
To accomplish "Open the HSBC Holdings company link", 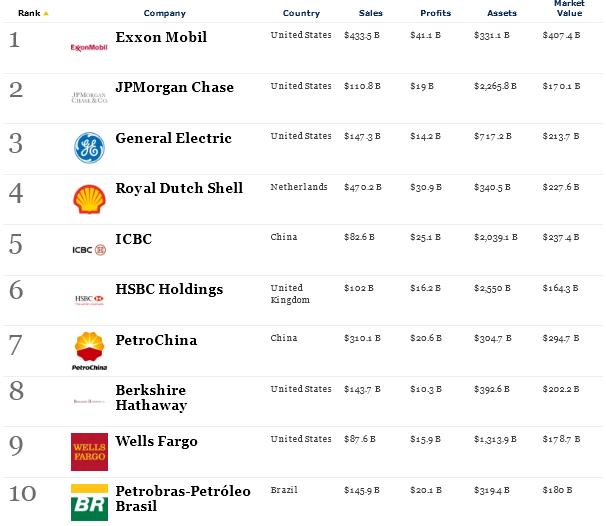I will coord(169,289).
